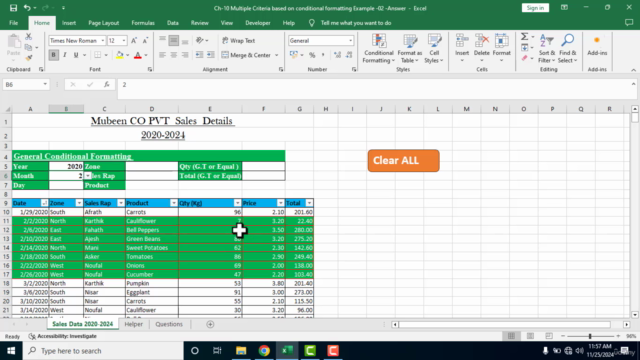Viewport: 640px width, 360px height.
Task: Save the workbook with the Save icon
Action: click(x=13, y=8)
